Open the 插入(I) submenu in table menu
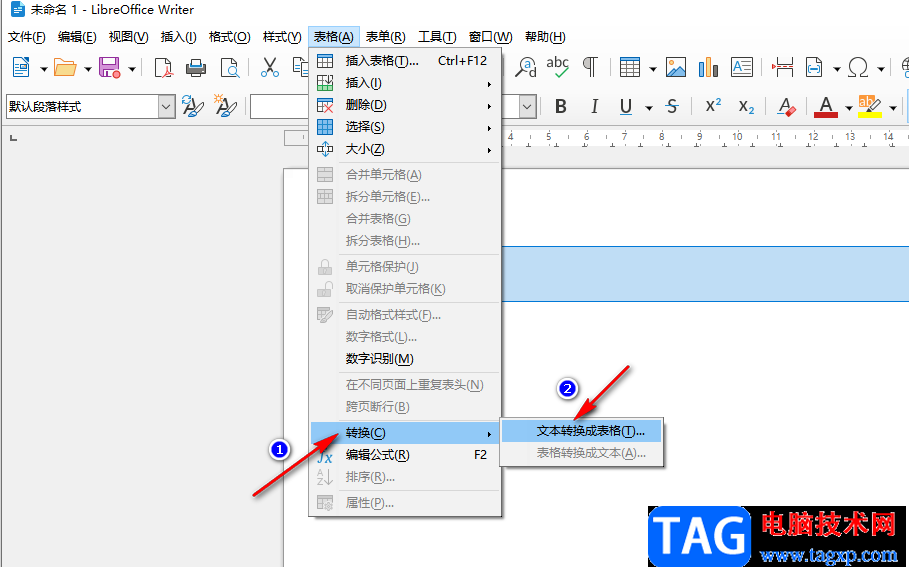The width and height of the screenshot is (909, 567). click(x=405, y=83)
